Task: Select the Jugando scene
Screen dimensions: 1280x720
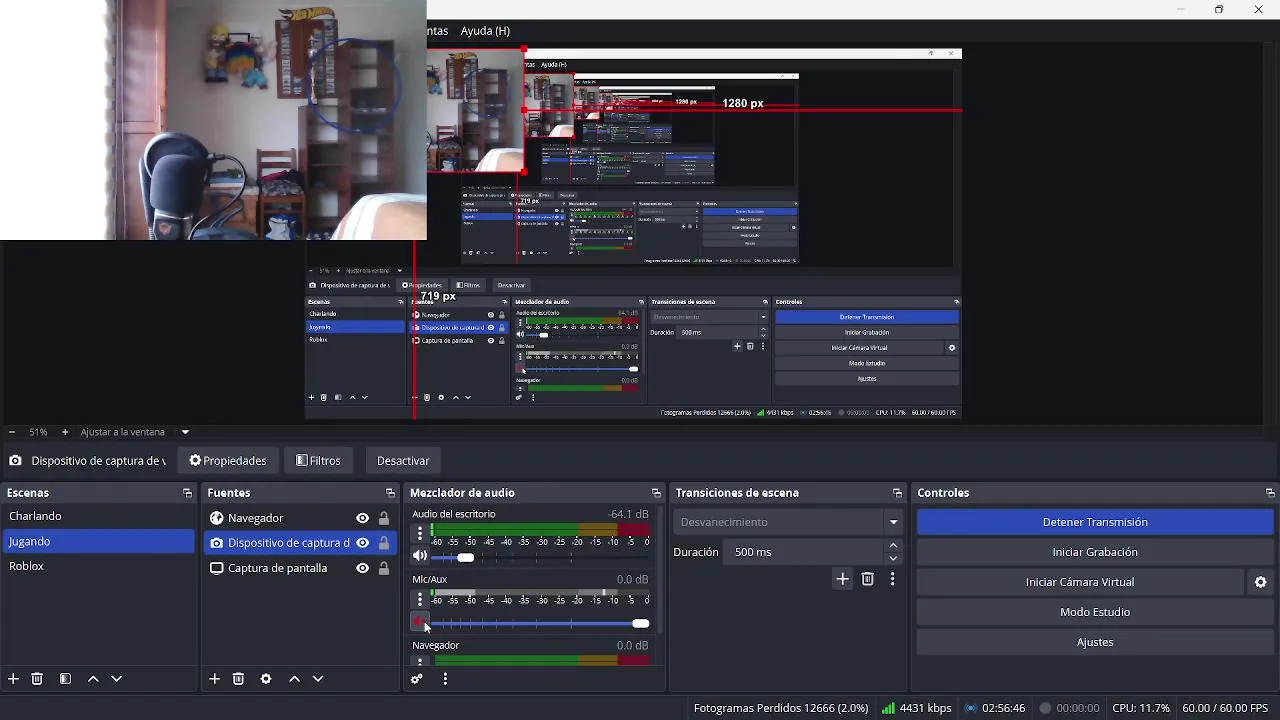Action: 99,541
